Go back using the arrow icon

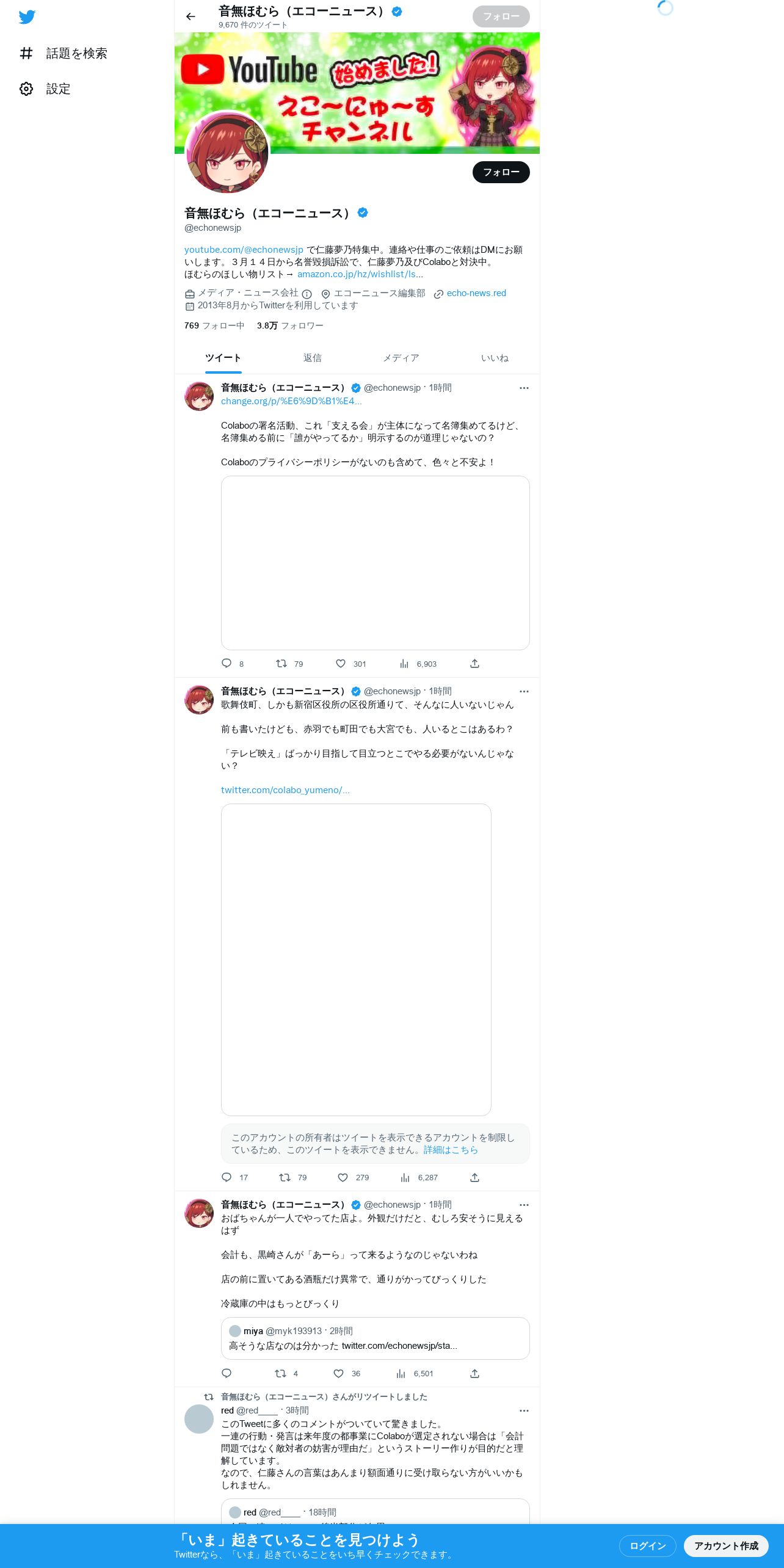pos(191,16)
